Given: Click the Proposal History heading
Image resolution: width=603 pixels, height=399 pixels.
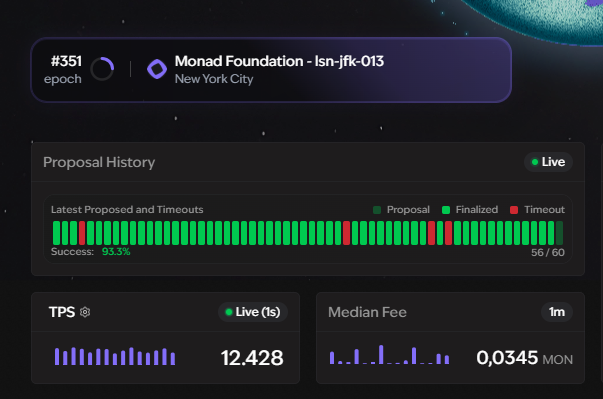Looking at the screenshot, I should click(99, 162).
